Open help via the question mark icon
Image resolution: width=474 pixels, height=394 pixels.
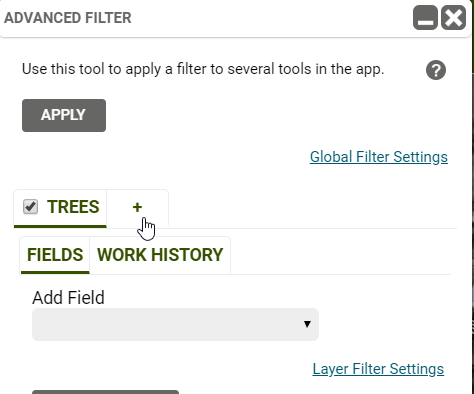coord(436,70)
